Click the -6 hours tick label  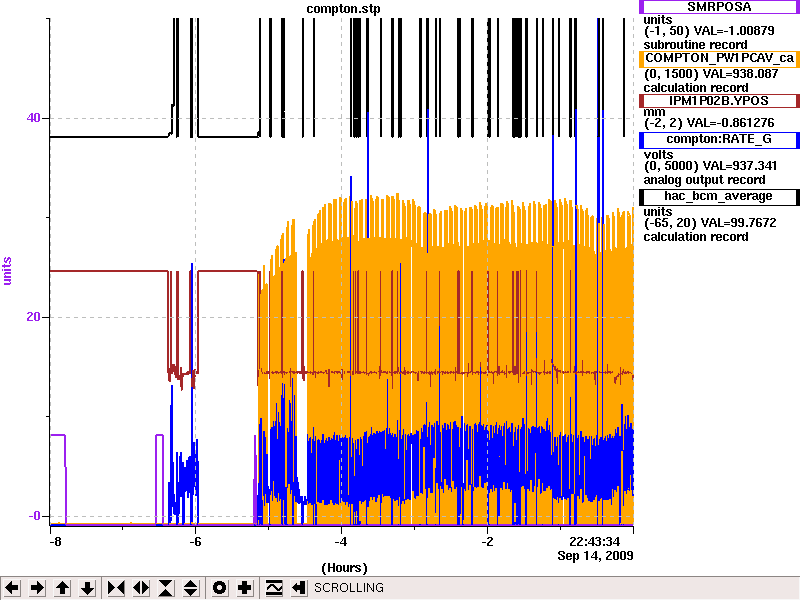pyautogui.click(x=195, y=542)
